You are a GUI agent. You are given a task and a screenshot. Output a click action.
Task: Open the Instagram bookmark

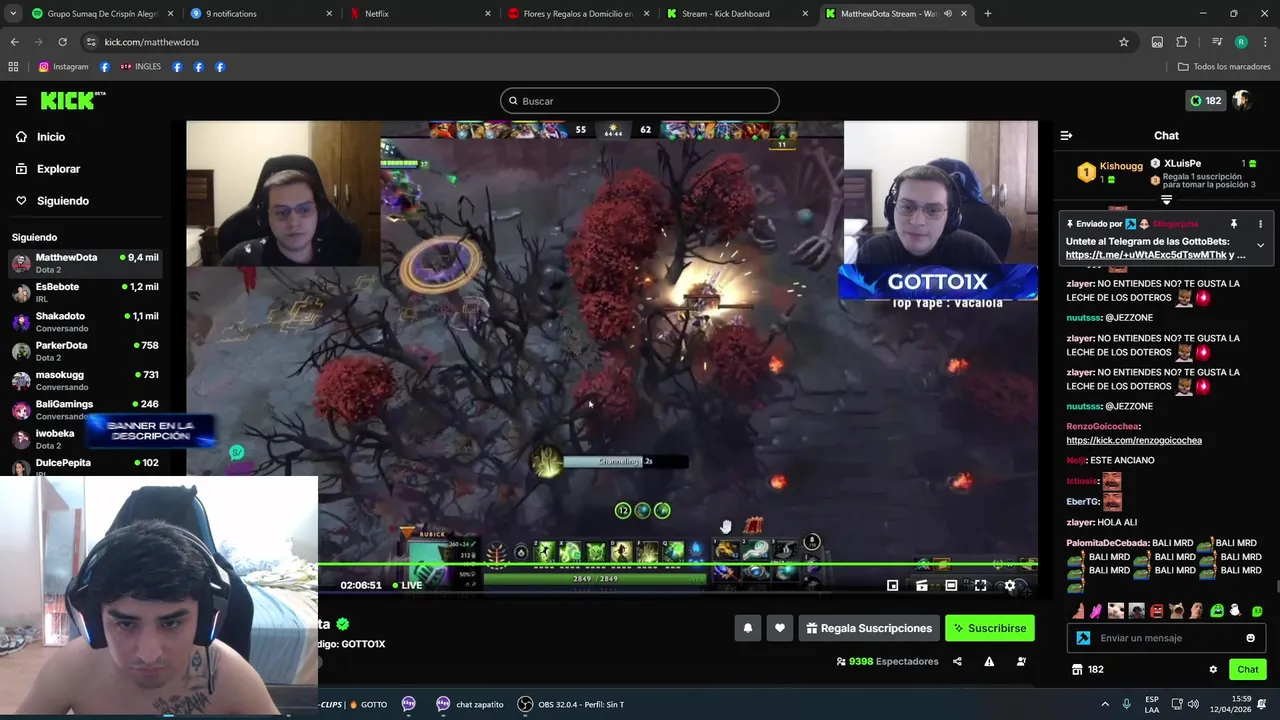[x=63, y=67]
